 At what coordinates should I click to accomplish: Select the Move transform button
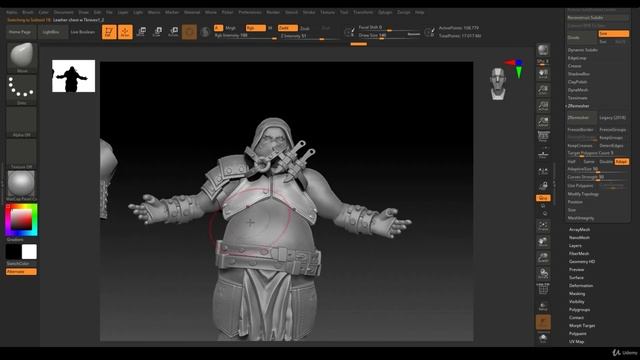tap(141, 32)
